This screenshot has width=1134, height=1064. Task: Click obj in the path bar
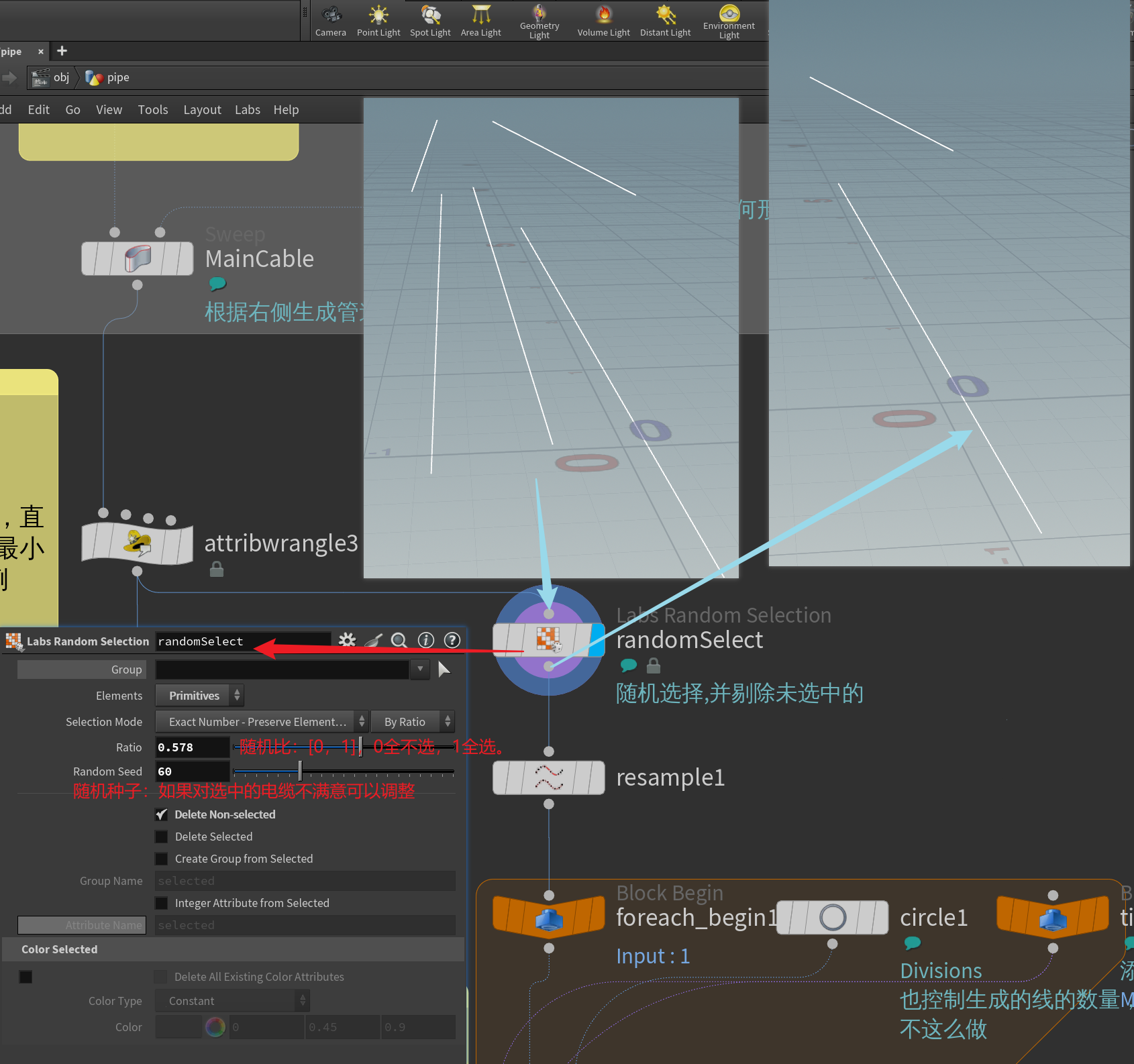pyautogui.click(x=61, y=77)
